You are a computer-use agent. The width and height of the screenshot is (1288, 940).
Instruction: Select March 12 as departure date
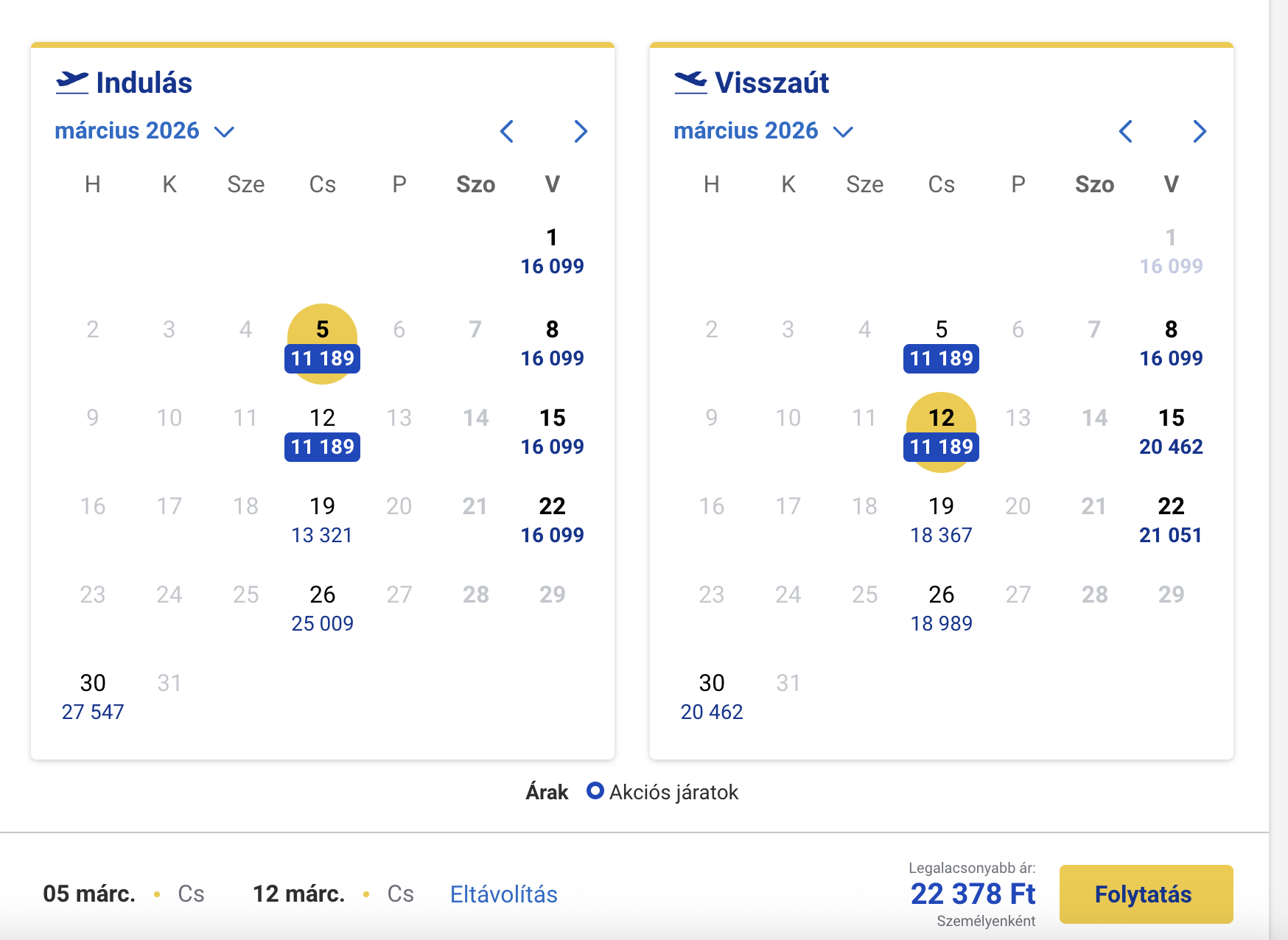point(322,432)
